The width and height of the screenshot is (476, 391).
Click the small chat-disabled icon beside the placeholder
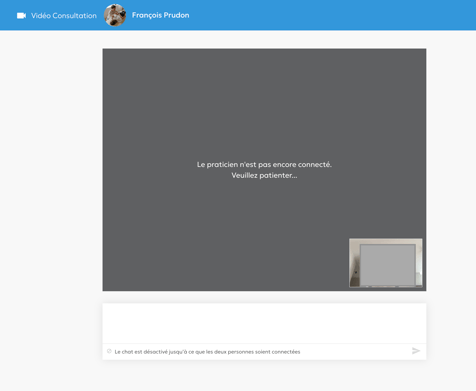109,351
